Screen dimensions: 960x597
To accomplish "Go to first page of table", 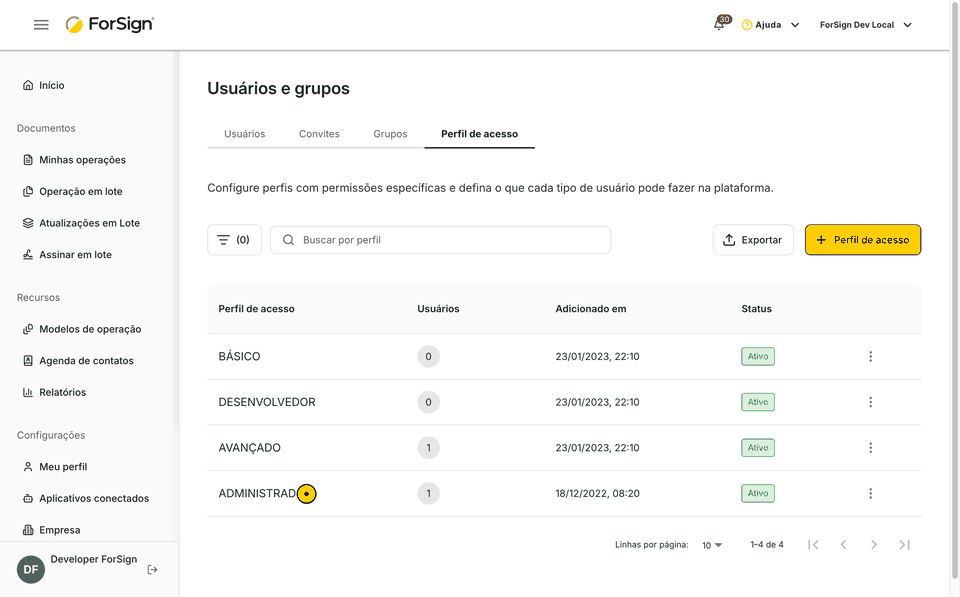I will [813, 545].
